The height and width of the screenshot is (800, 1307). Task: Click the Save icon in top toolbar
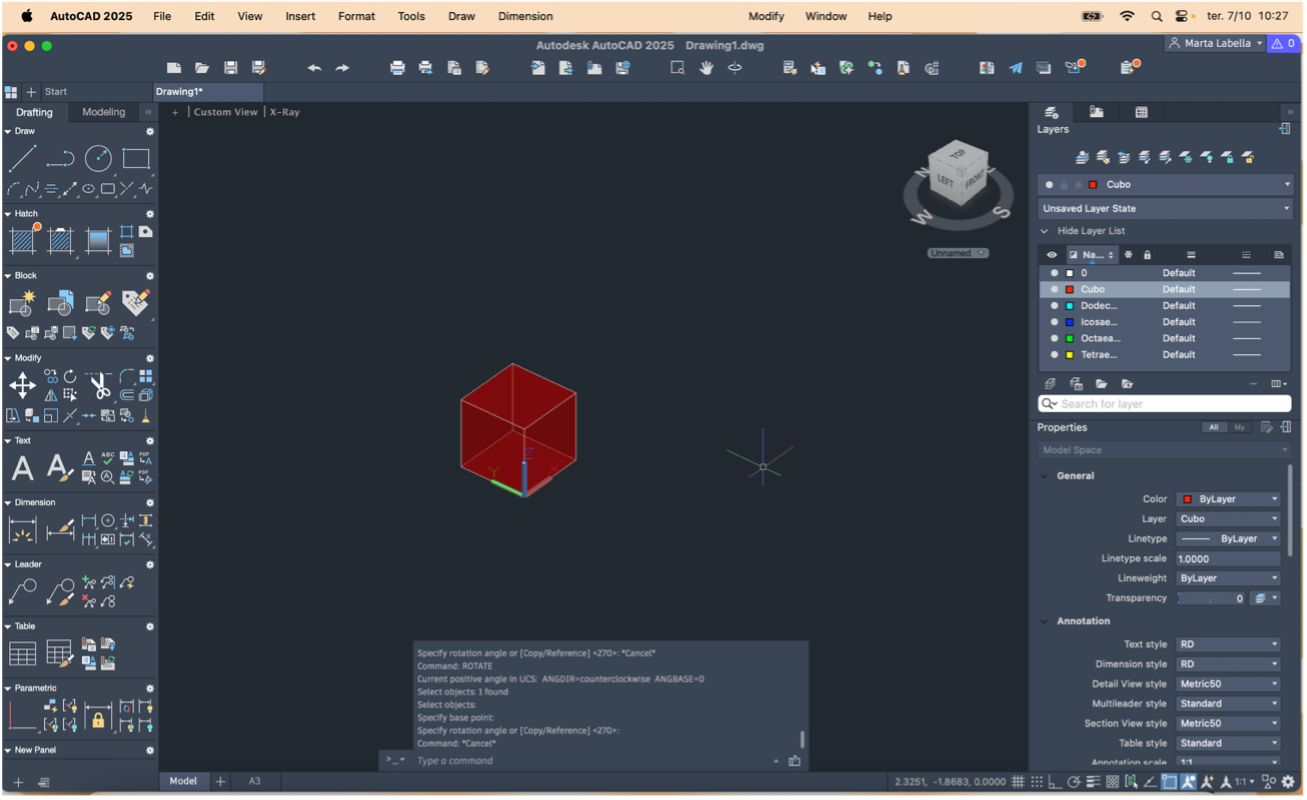(x=230, y=68)
